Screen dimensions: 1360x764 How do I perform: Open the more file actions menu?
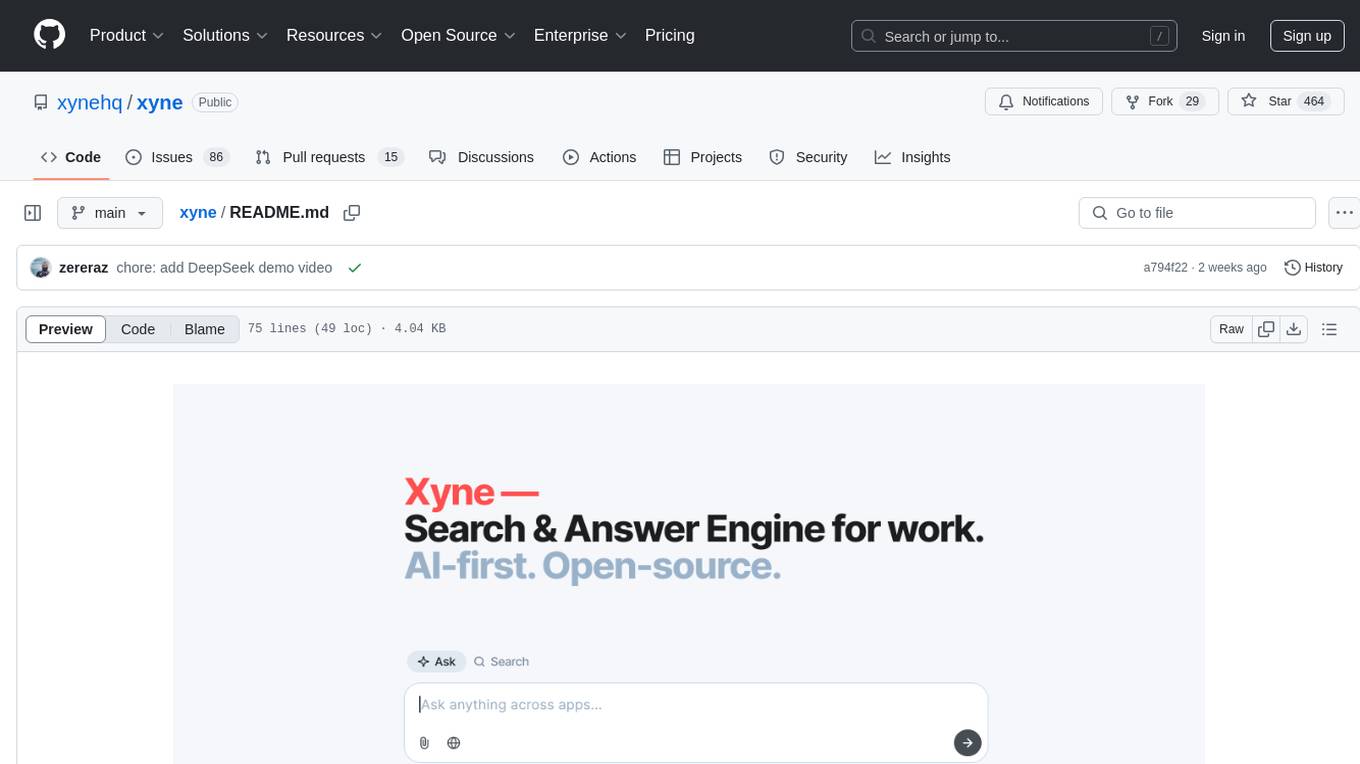1345,213
